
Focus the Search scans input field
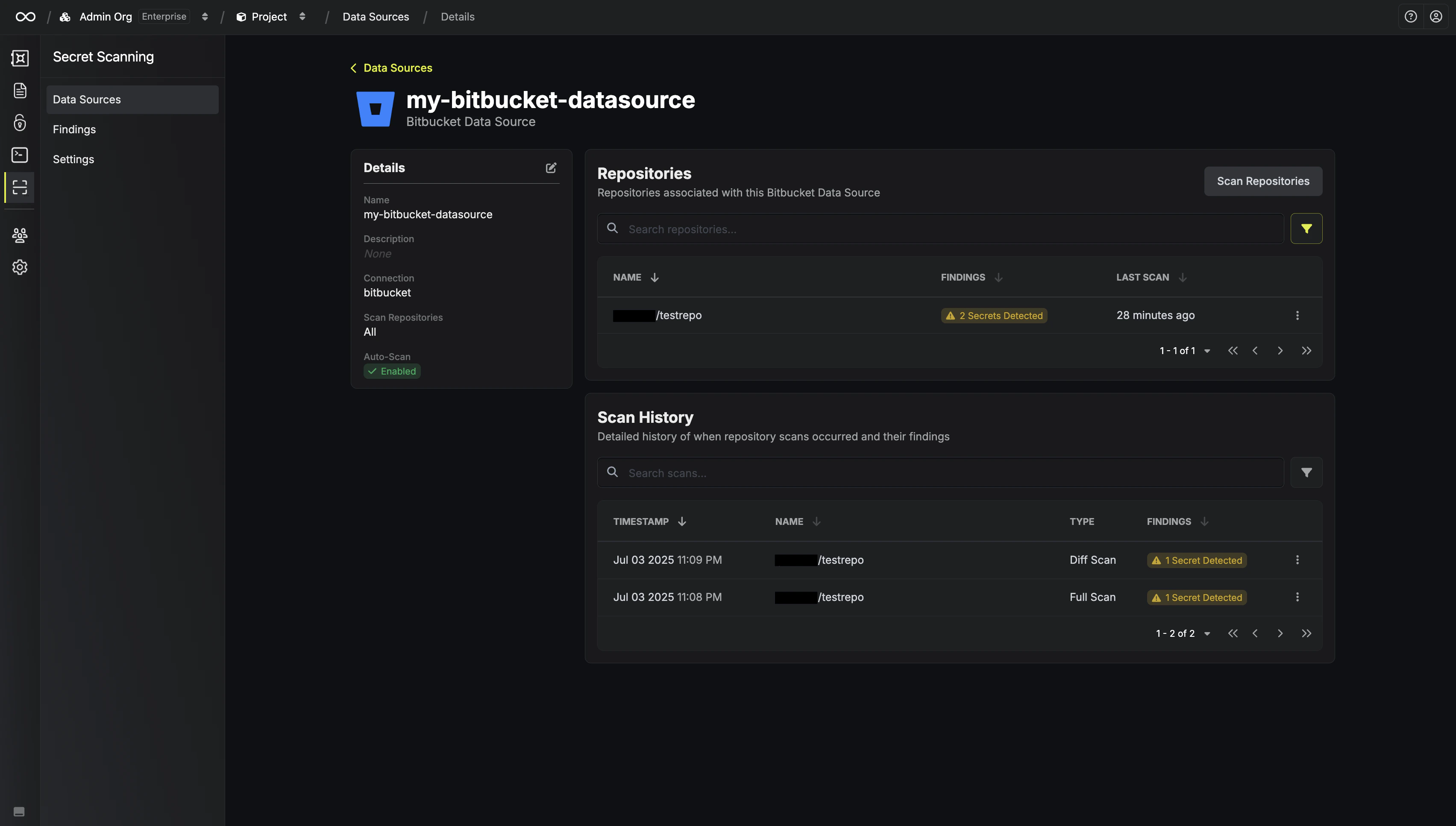(940, 472)
